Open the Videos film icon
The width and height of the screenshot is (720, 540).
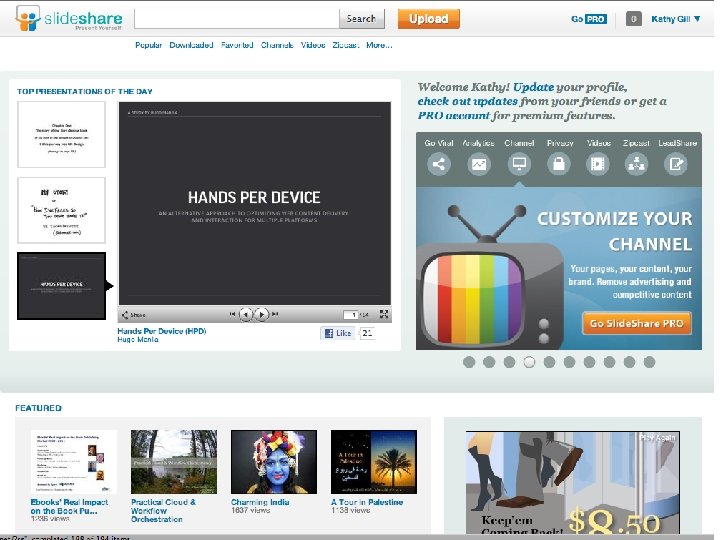[598, 164]
